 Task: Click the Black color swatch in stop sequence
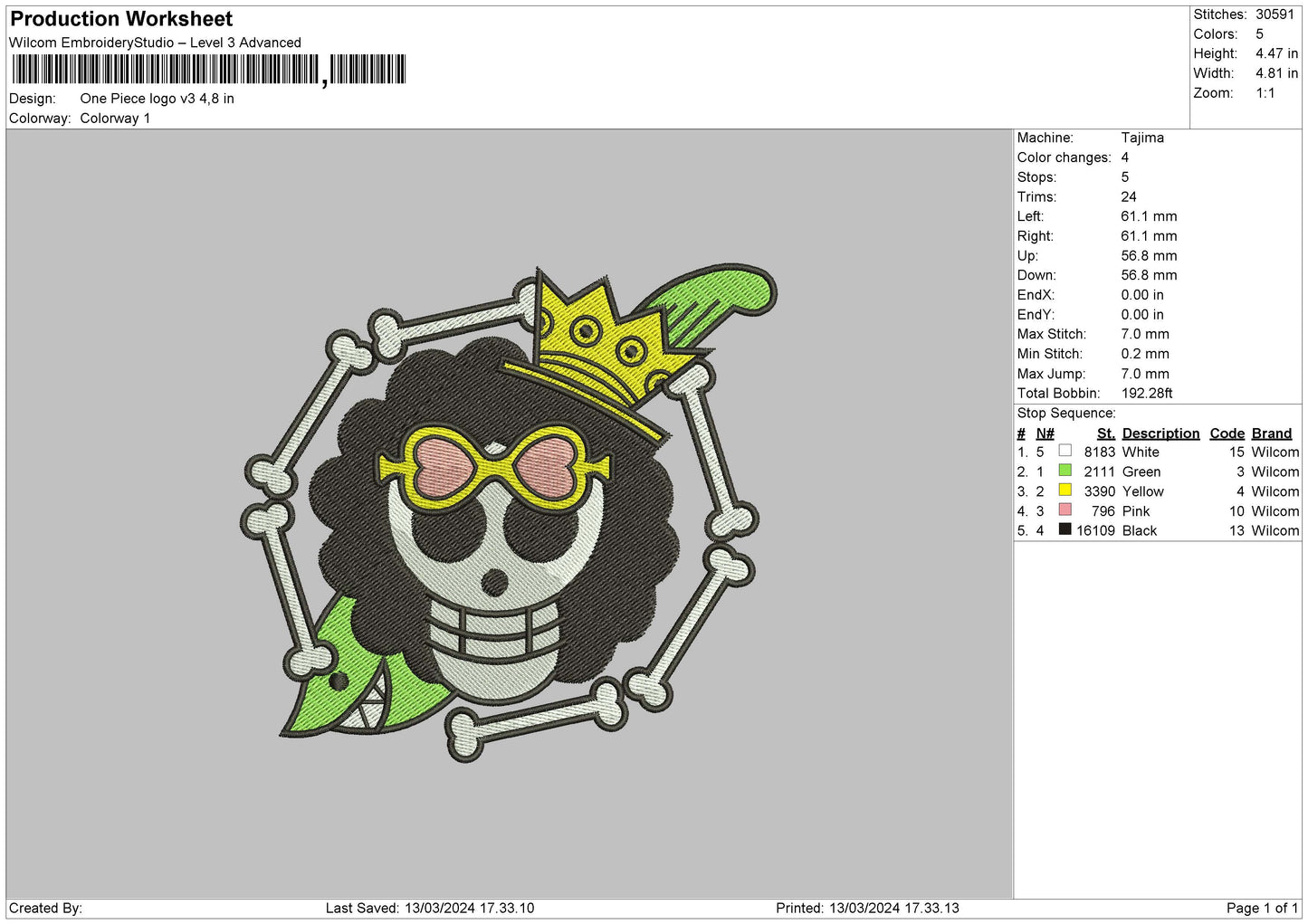point(1065,530)
